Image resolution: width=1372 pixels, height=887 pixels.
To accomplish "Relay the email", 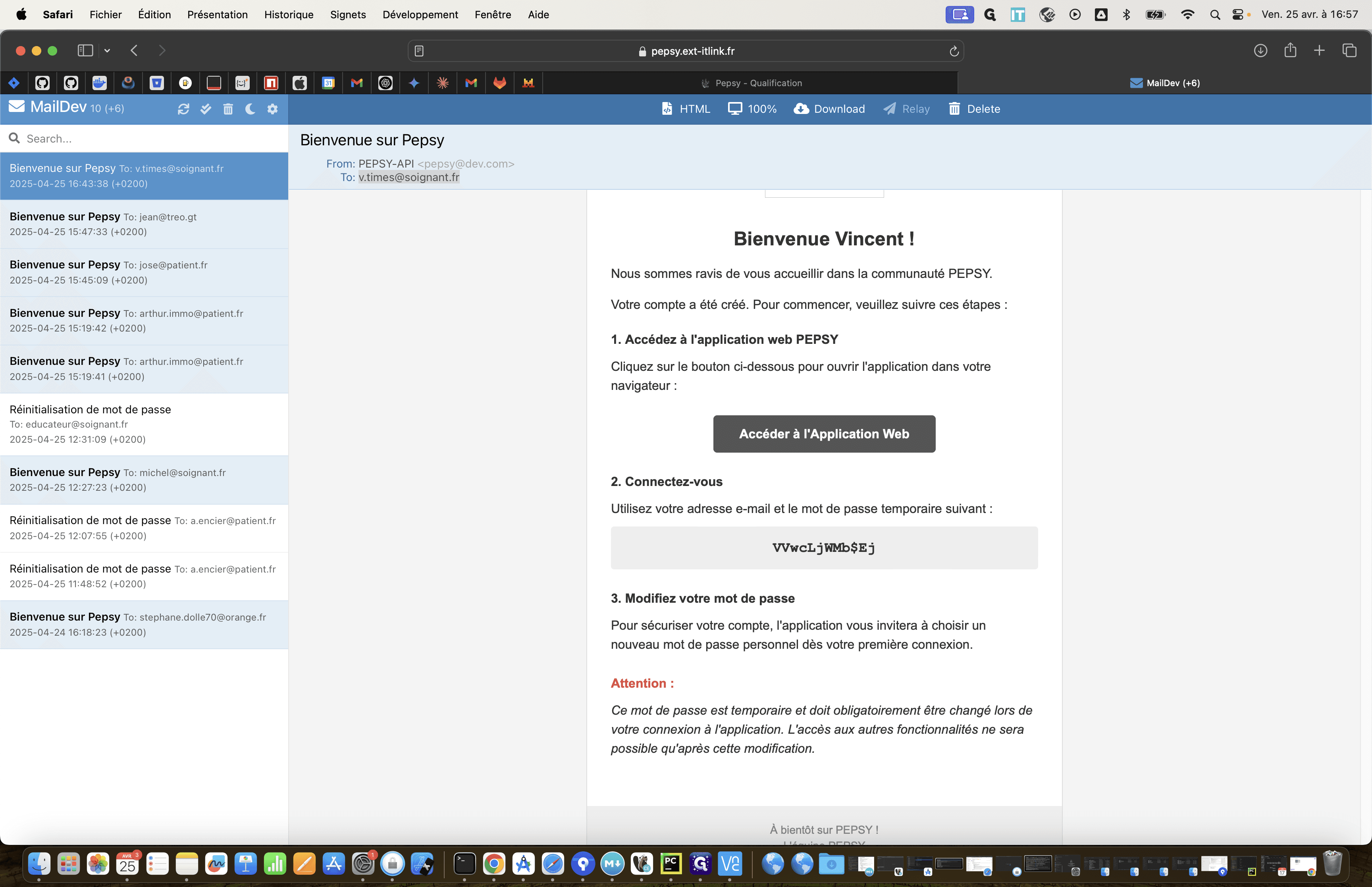I will (x=907, y=109).
